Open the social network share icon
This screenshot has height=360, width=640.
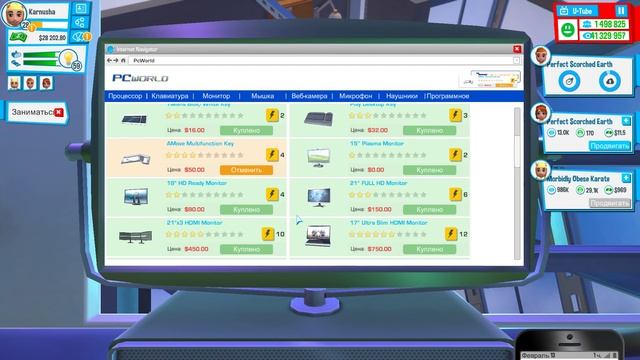click(x=80, y=22)
